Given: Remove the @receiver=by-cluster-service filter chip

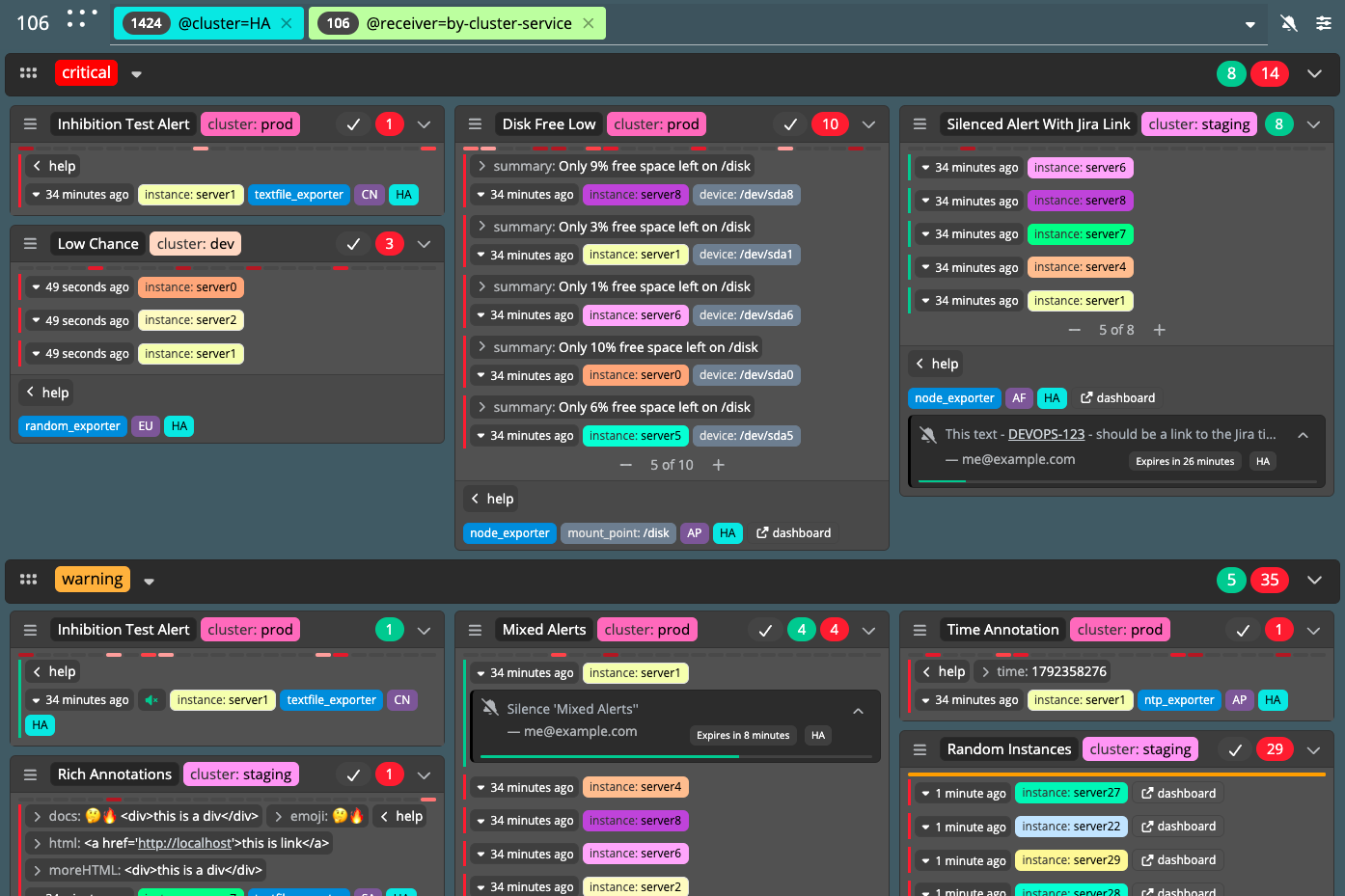Looking at the screenshot, I should tap(589, 23).
